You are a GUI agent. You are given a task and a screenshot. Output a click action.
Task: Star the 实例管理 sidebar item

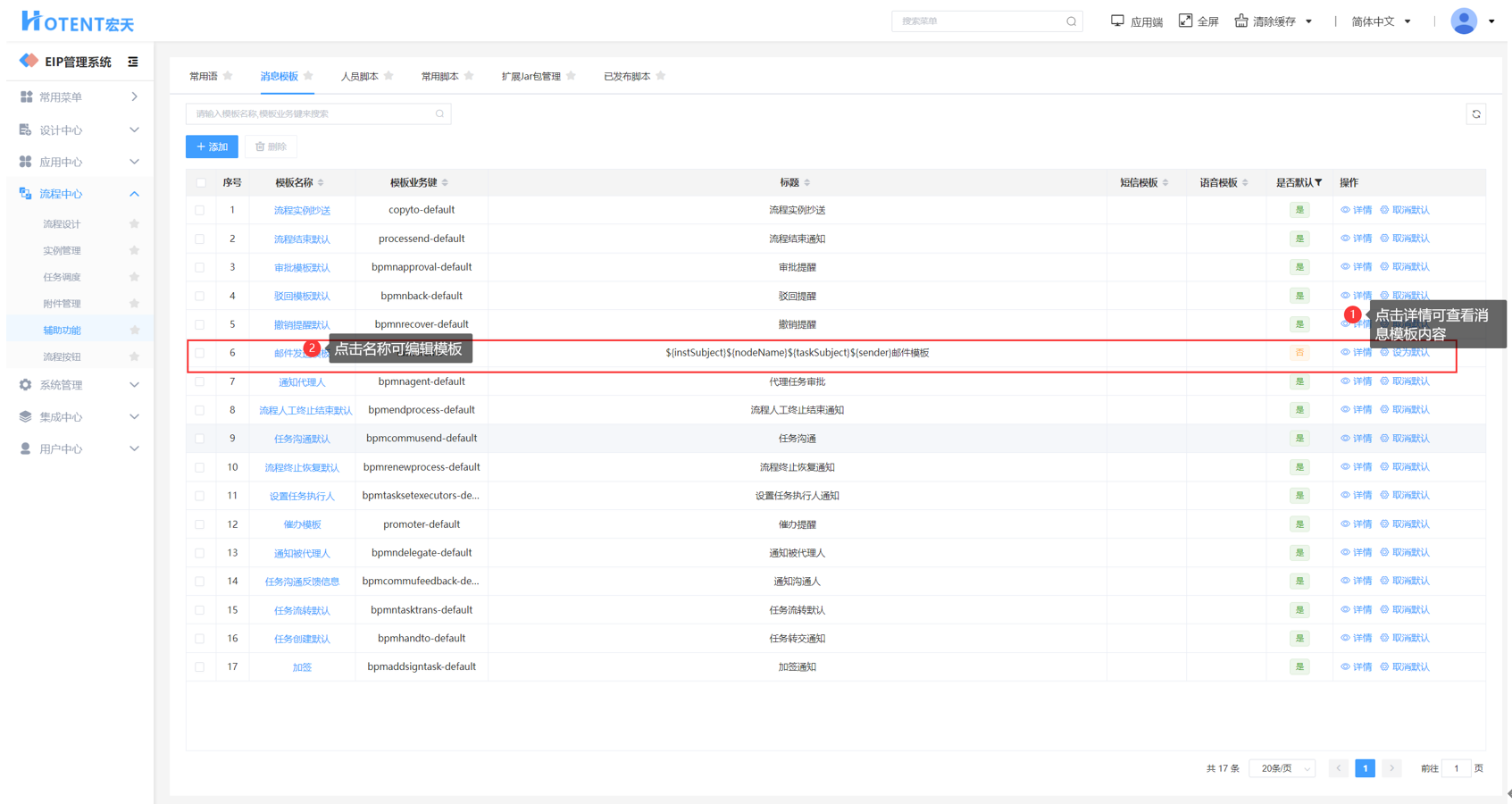pyautogui.click(x=134, y=251)
